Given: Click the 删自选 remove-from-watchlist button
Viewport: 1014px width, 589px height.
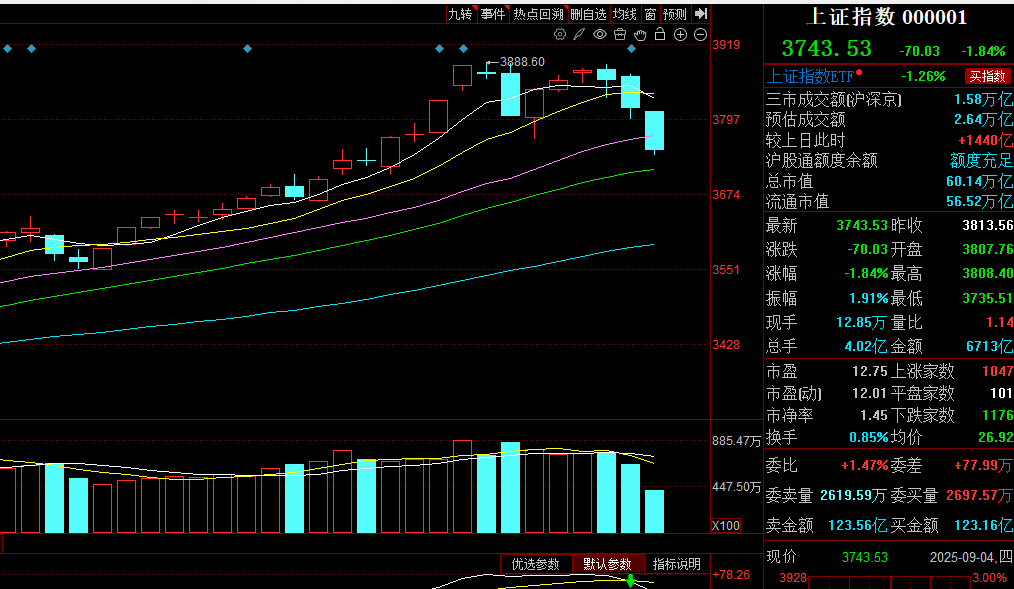Looking at the screenshot, I should point(588,14).
